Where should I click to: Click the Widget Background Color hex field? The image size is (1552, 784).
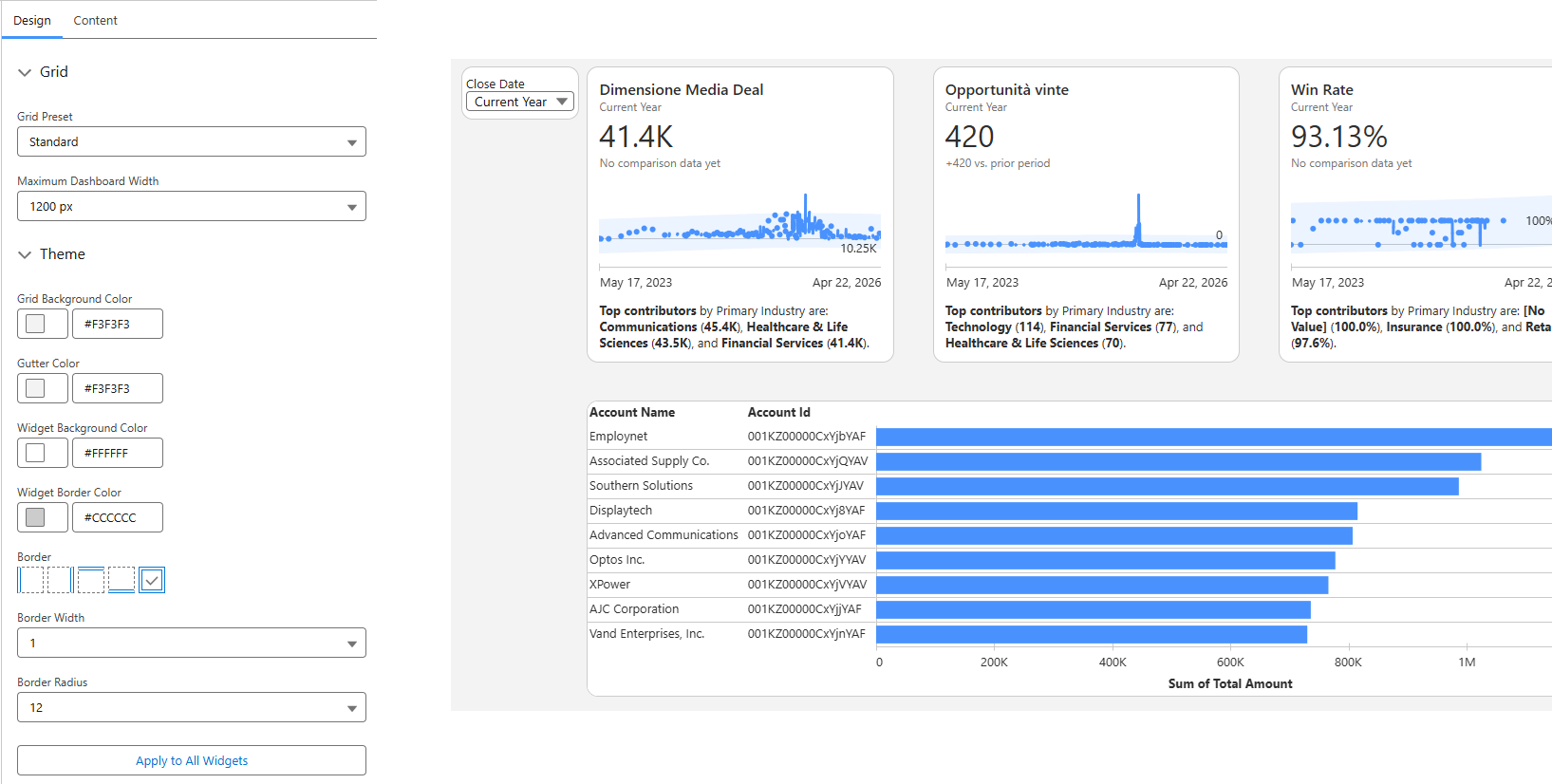(117, 453)
